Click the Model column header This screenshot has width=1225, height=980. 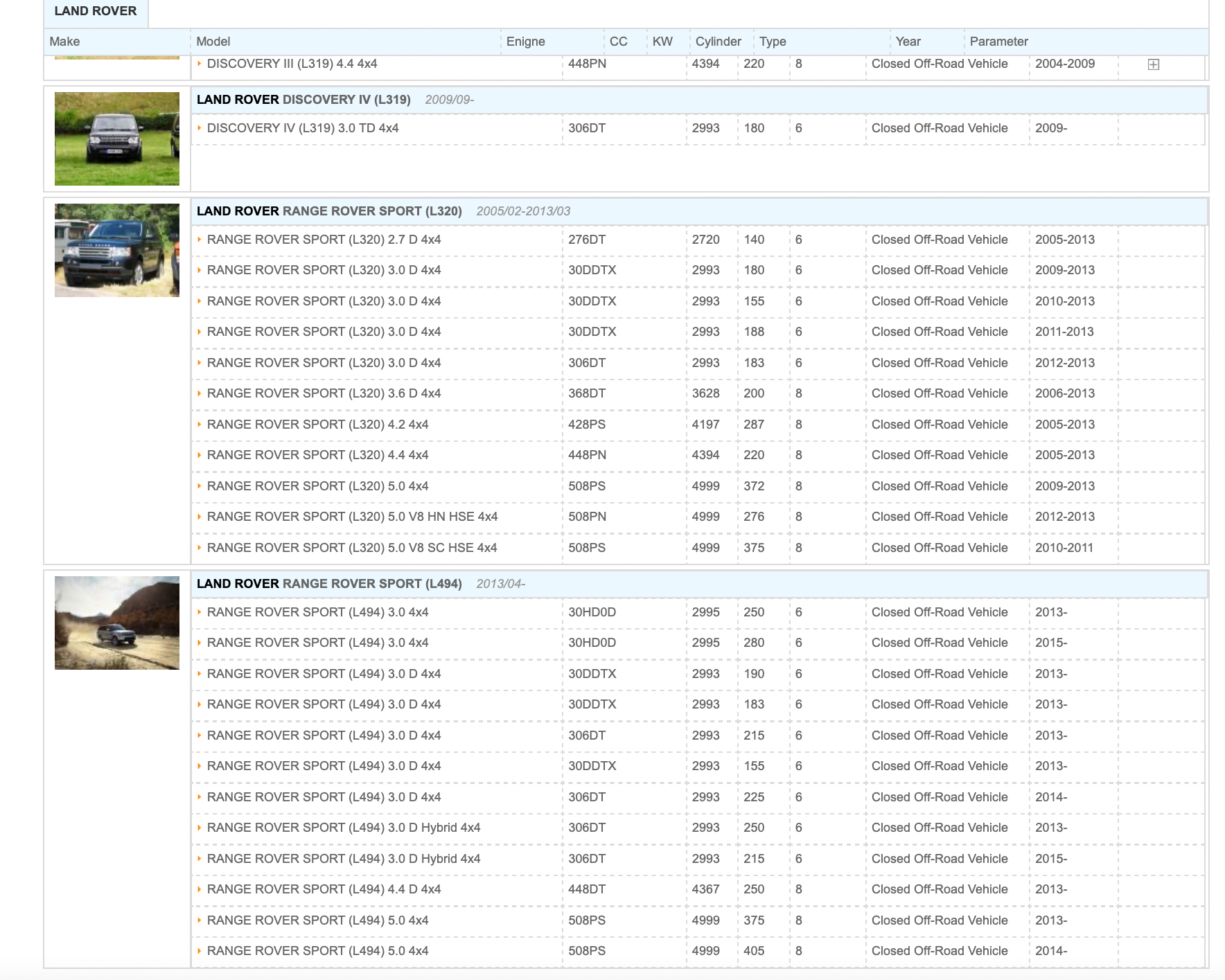click(x=213, y=42)
